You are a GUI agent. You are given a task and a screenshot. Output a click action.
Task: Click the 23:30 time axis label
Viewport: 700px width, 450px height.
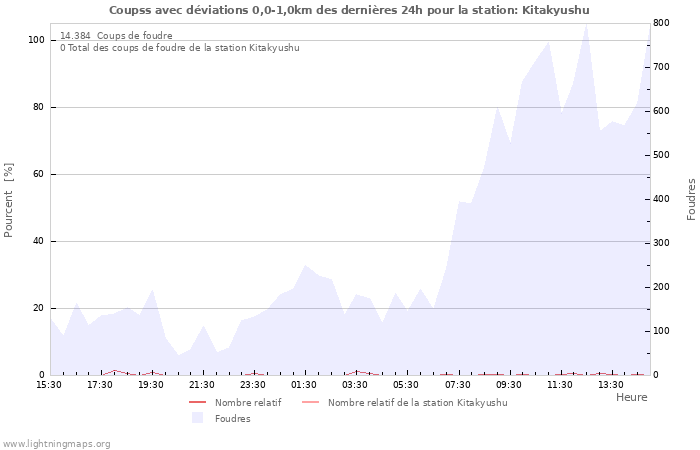tap(253, 385)
